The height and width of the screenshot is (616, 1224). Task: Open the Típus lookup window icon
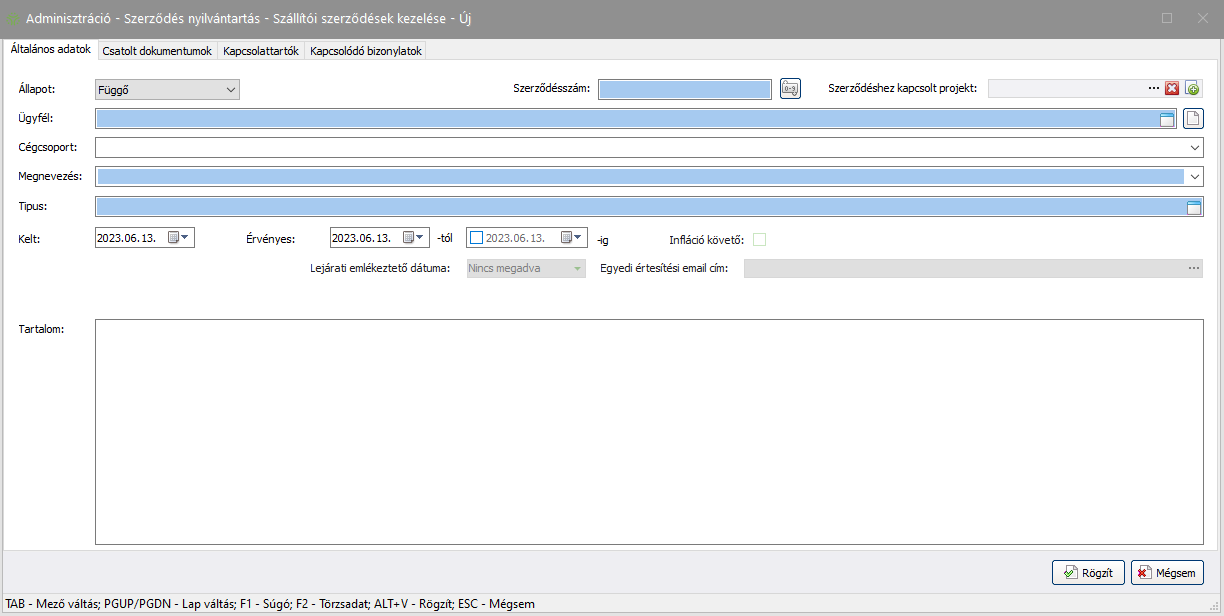(x=1192, y=207)
